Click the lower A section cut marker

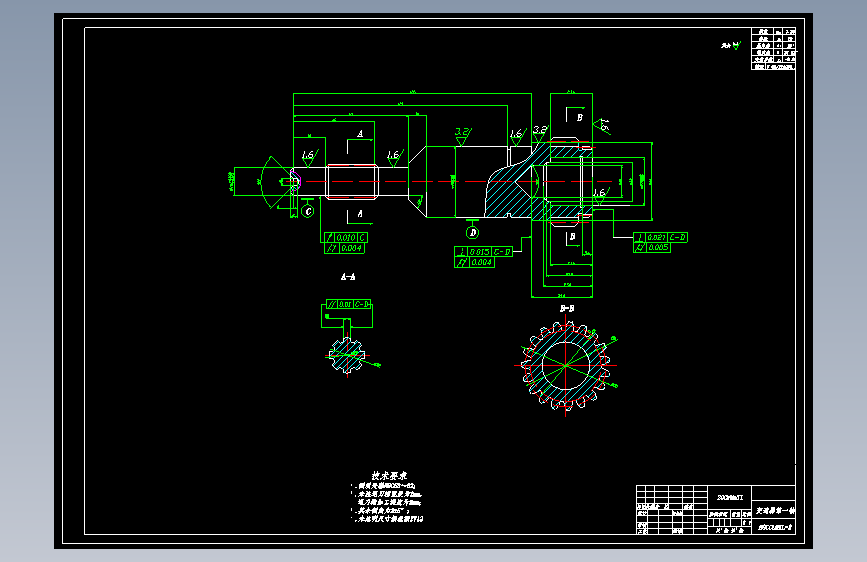359,216
